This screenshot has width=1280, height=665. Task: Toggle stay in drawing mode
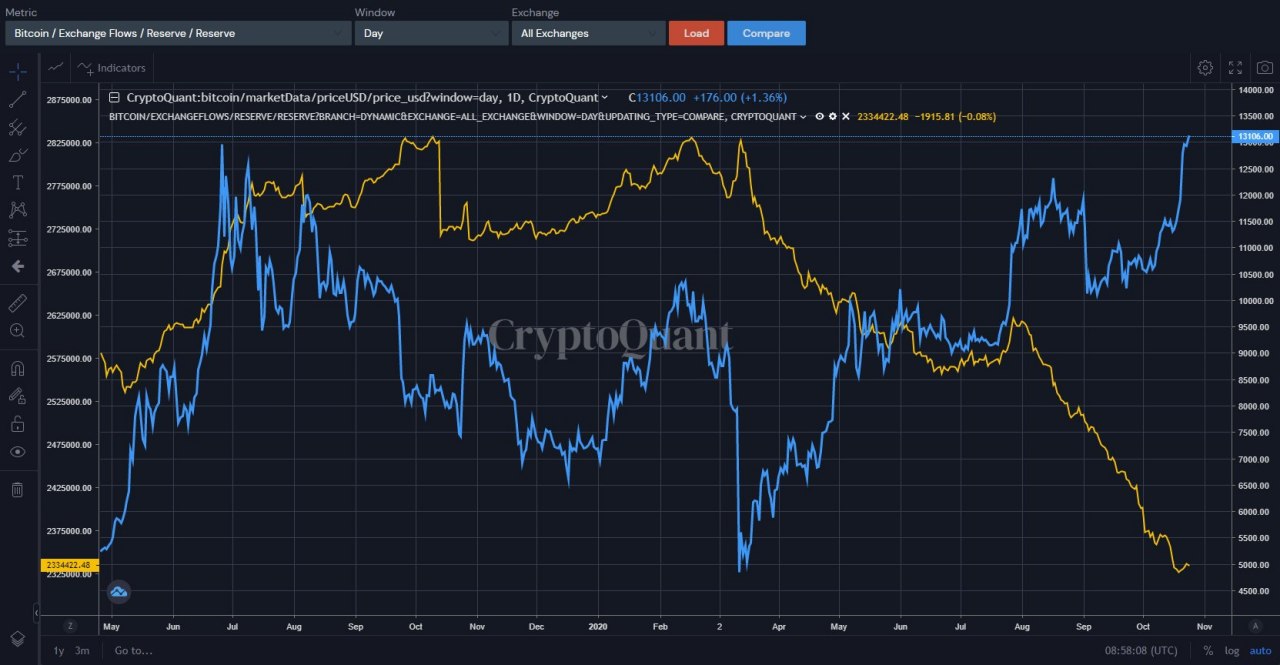17,396
